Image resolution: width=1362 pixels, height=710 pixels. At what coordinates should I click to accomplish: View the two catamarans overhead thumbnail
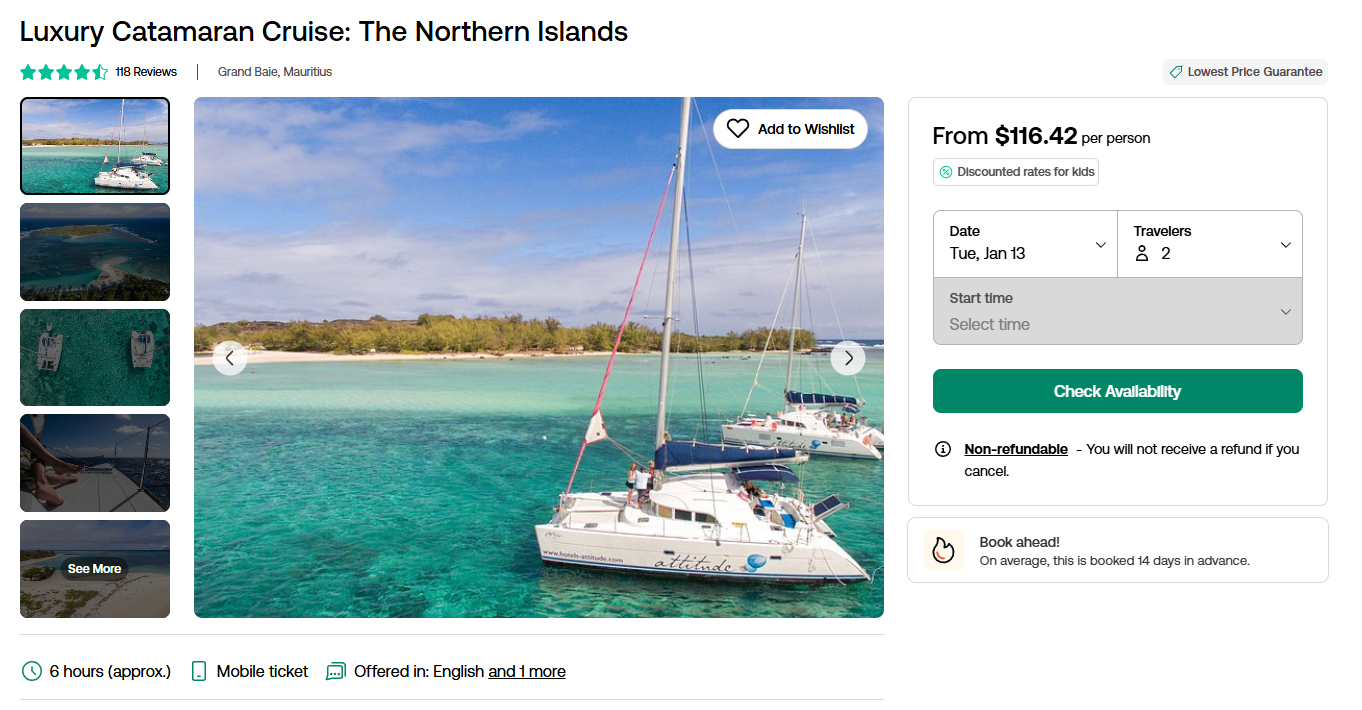click(95, 357)
